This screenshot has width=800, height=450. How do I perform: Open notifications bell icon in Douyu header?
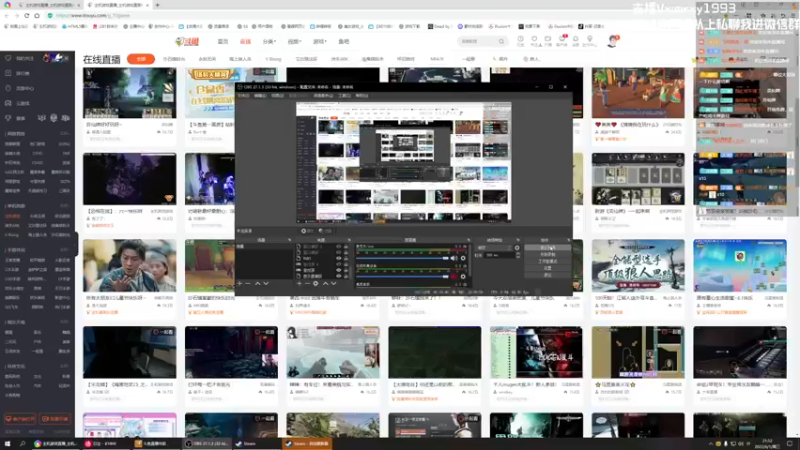coord(576,39)
